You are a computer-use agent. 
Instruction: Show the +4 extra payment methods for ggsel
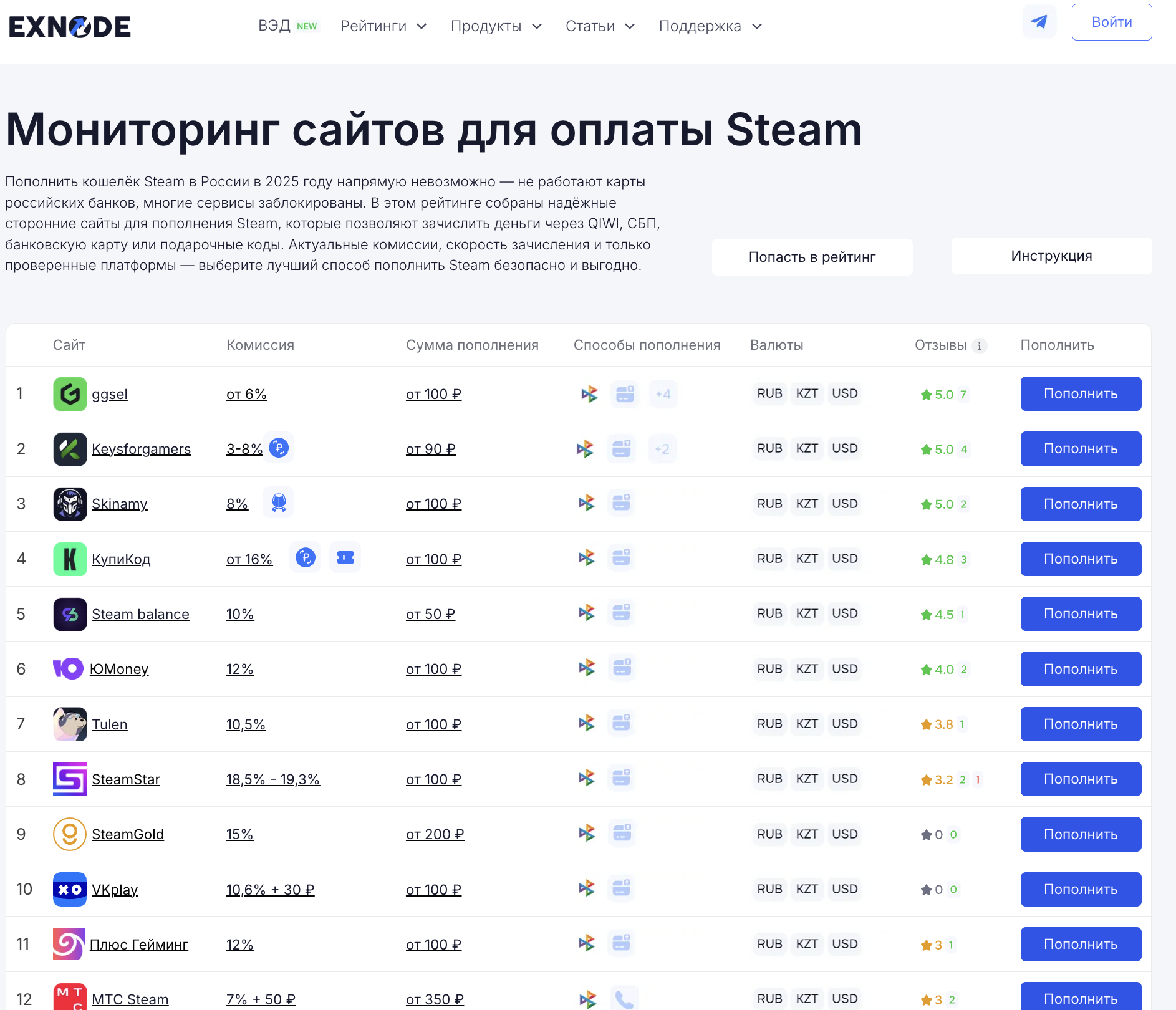click(663, 394)
